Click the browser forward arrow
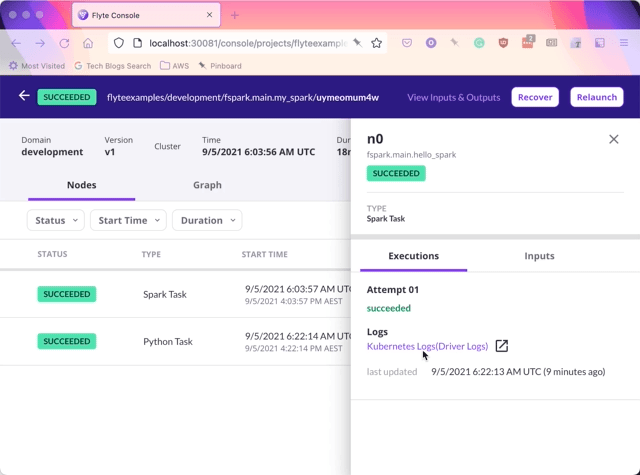Screen dimensions: 640x475 click(40, 43)
